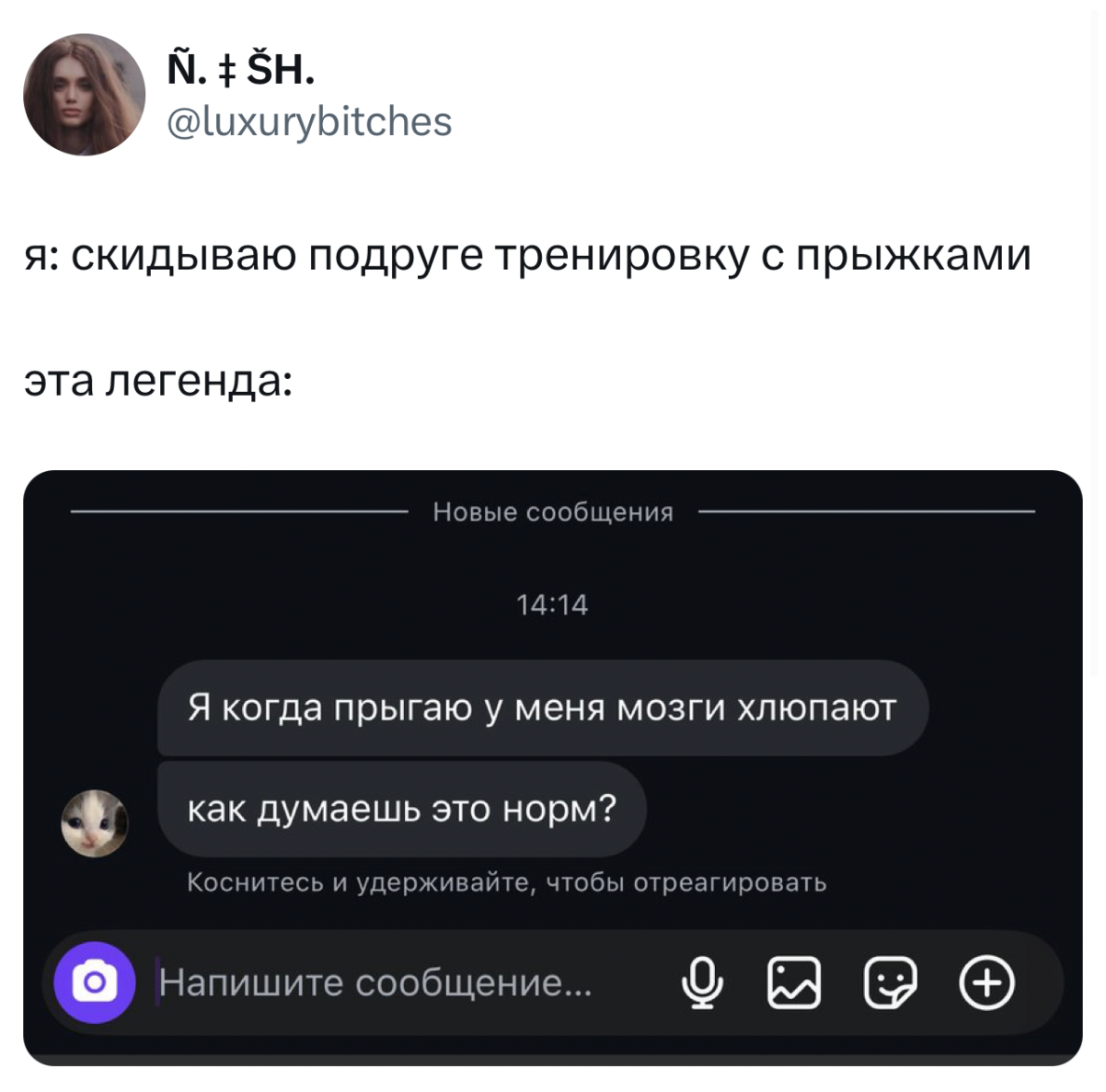This screenshot has height=1092, width=1106.
Task: Click the word 'прыжками' in the tweet
Action: click(913, 255)
